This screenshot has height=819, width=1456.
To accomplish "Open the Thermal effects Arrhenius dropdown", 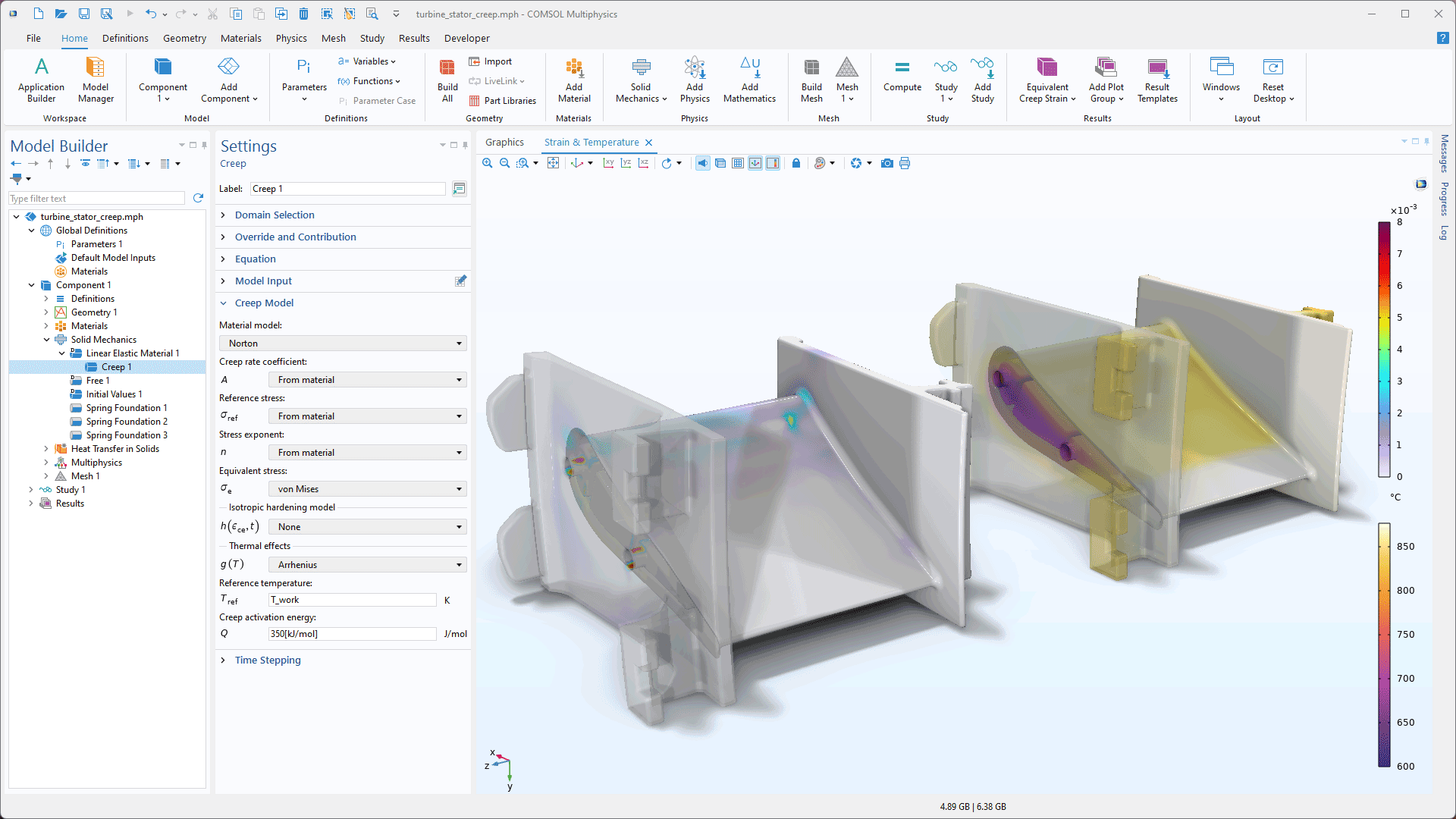I will (368, 565).
